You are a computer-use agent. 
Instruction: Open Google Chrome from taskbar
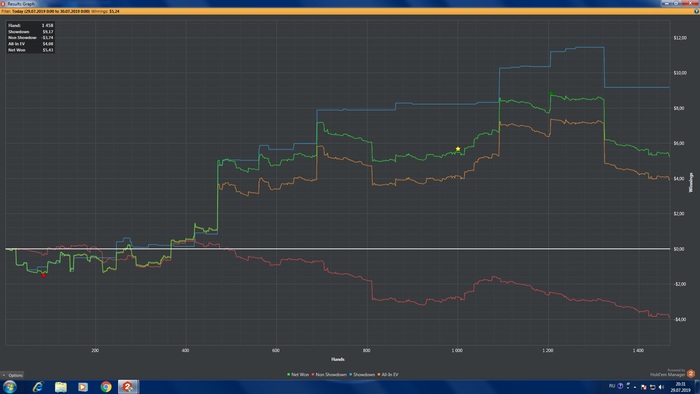tap(106, 386)
